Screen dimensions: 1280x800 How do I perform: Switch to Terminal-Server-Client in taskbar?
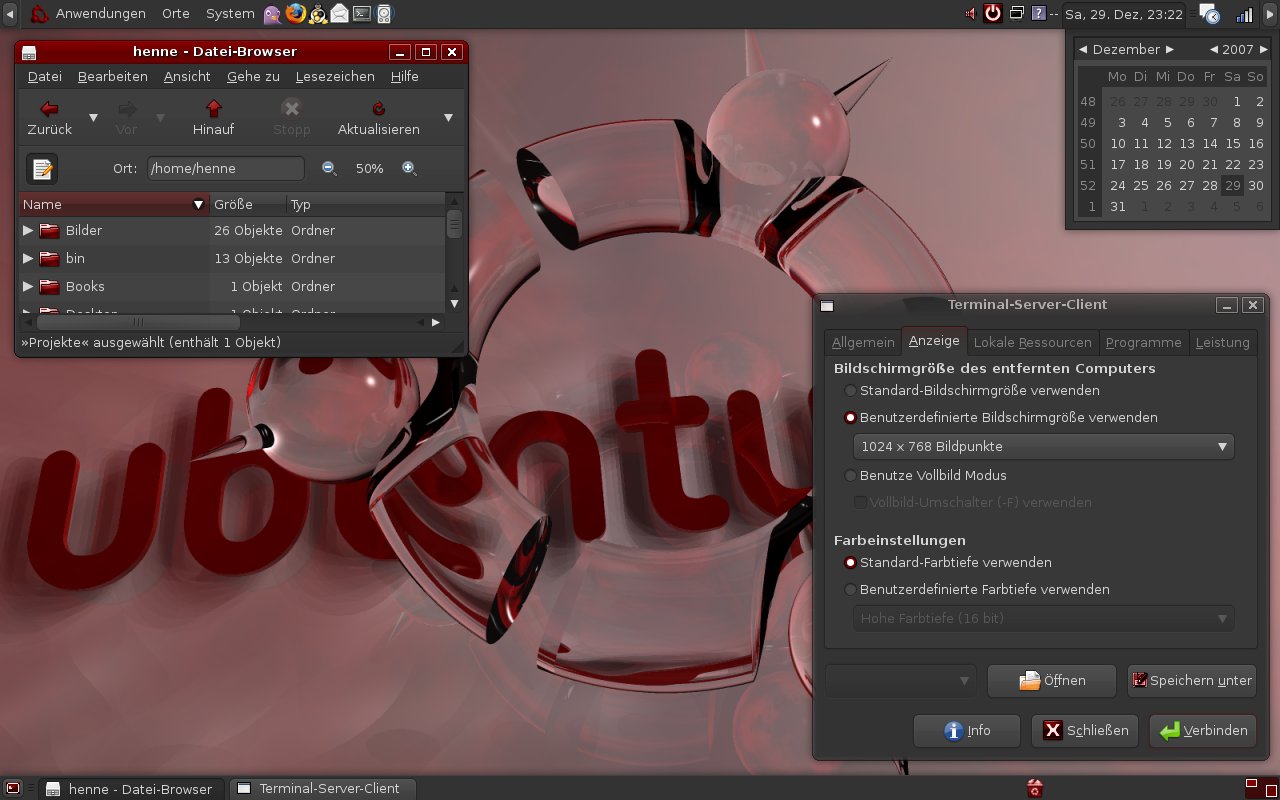pyautogui.click(x=322, y=788)
